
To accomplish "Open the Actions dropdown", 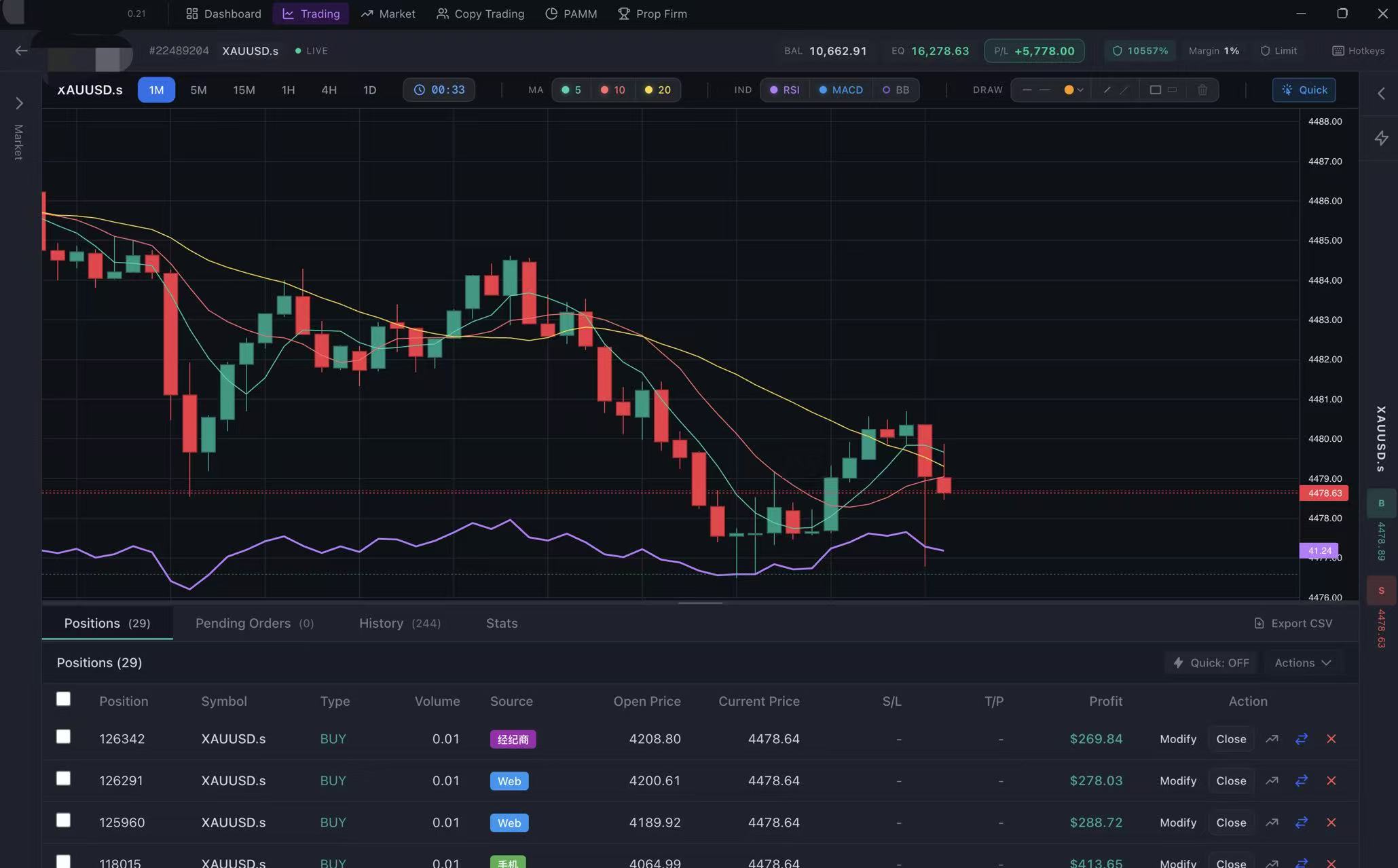I will pyautogui.click(x=1302, y=663).
